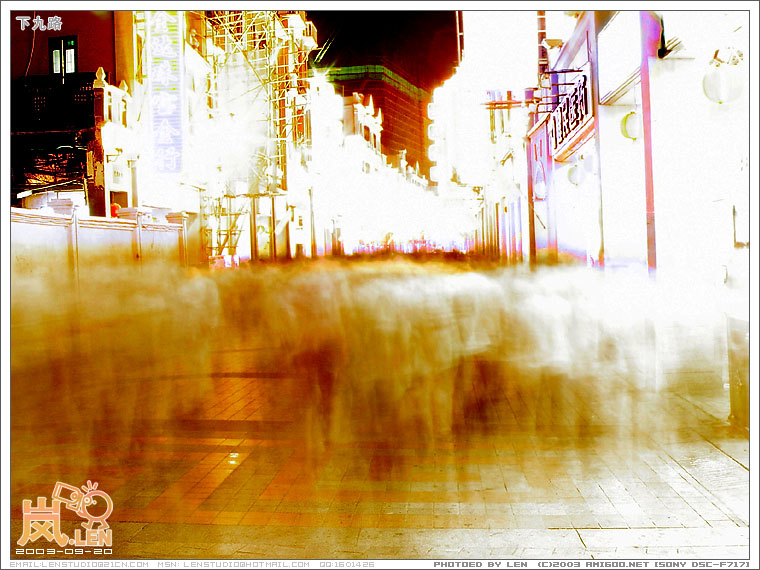760x570 pixels.
Task: Click the round lantern at top right
Action: tap(720, 85)
